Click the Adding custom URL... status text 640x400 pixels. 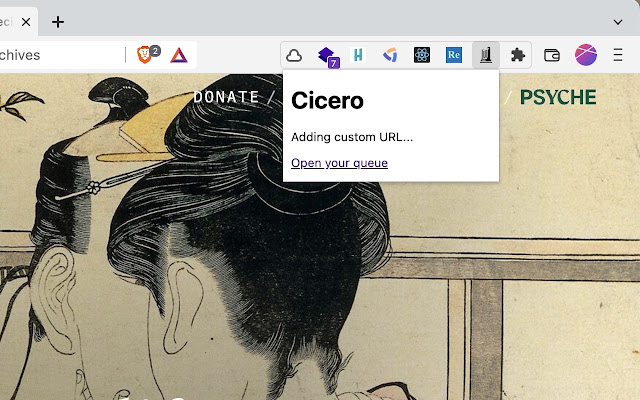[352, 137]
